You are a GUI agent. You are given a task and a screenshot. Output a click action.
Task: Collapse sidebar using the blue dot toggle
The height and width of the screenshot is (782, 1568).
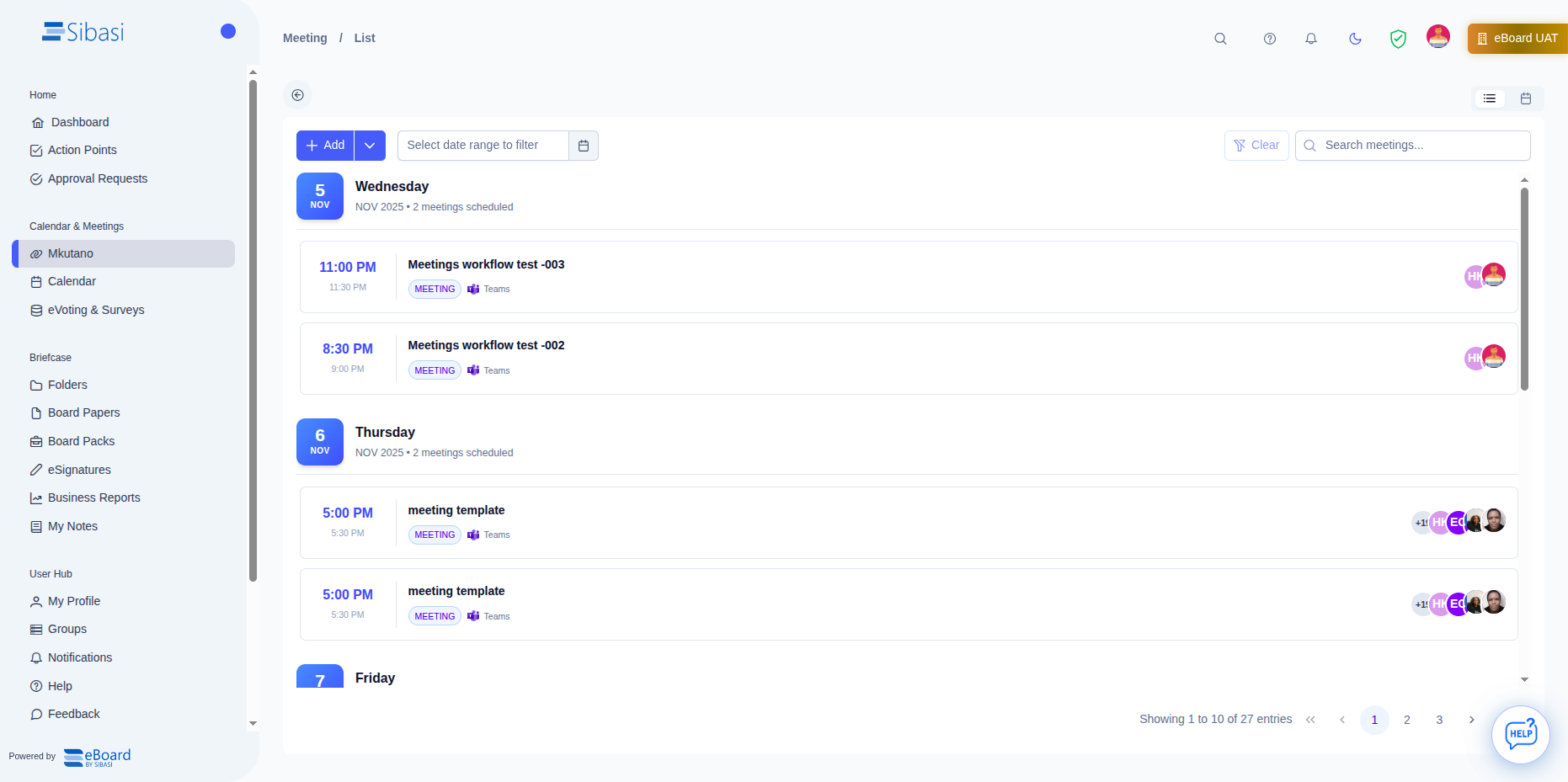point(228,31)
